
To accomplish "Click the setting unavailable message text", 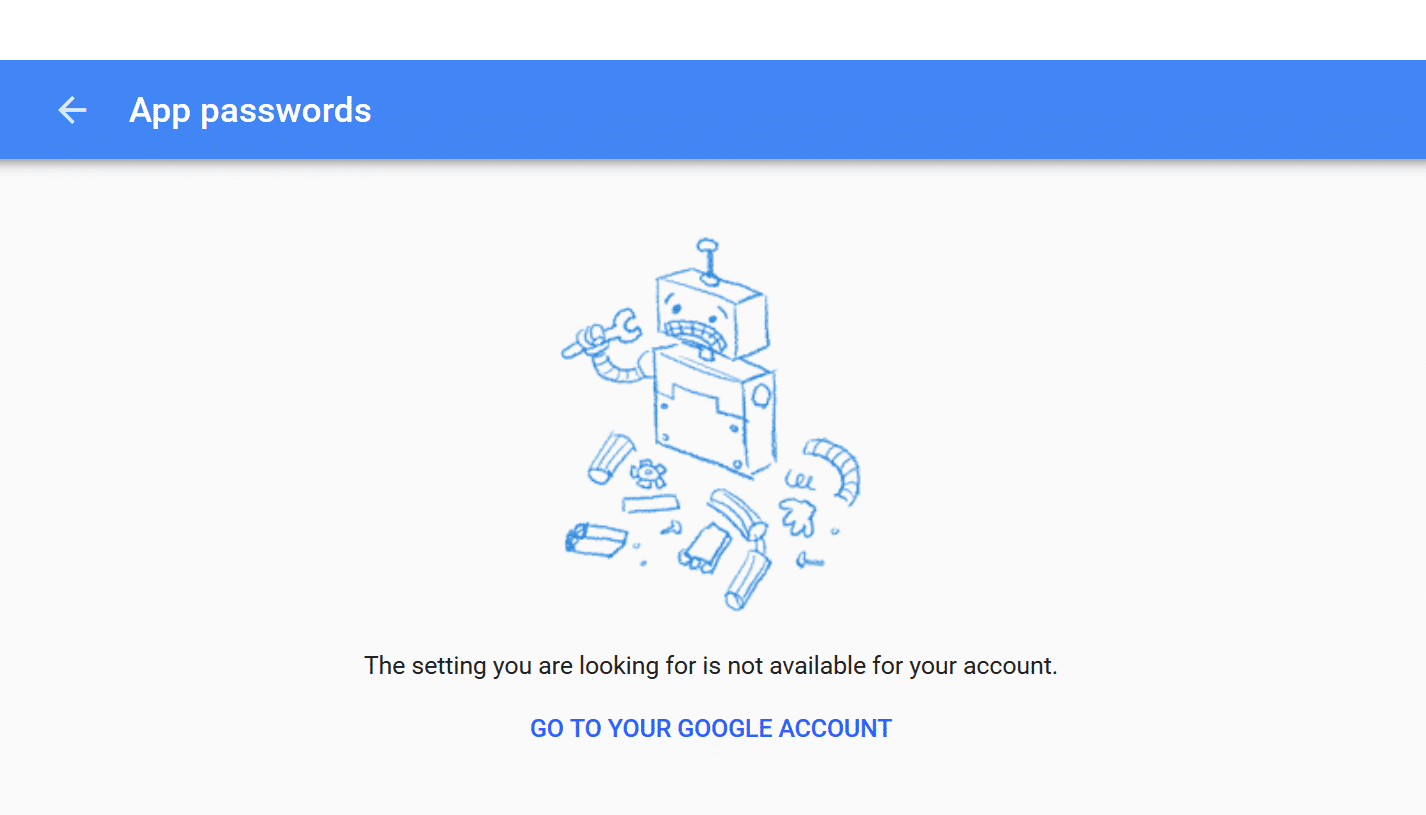I will tap(711, 665).
